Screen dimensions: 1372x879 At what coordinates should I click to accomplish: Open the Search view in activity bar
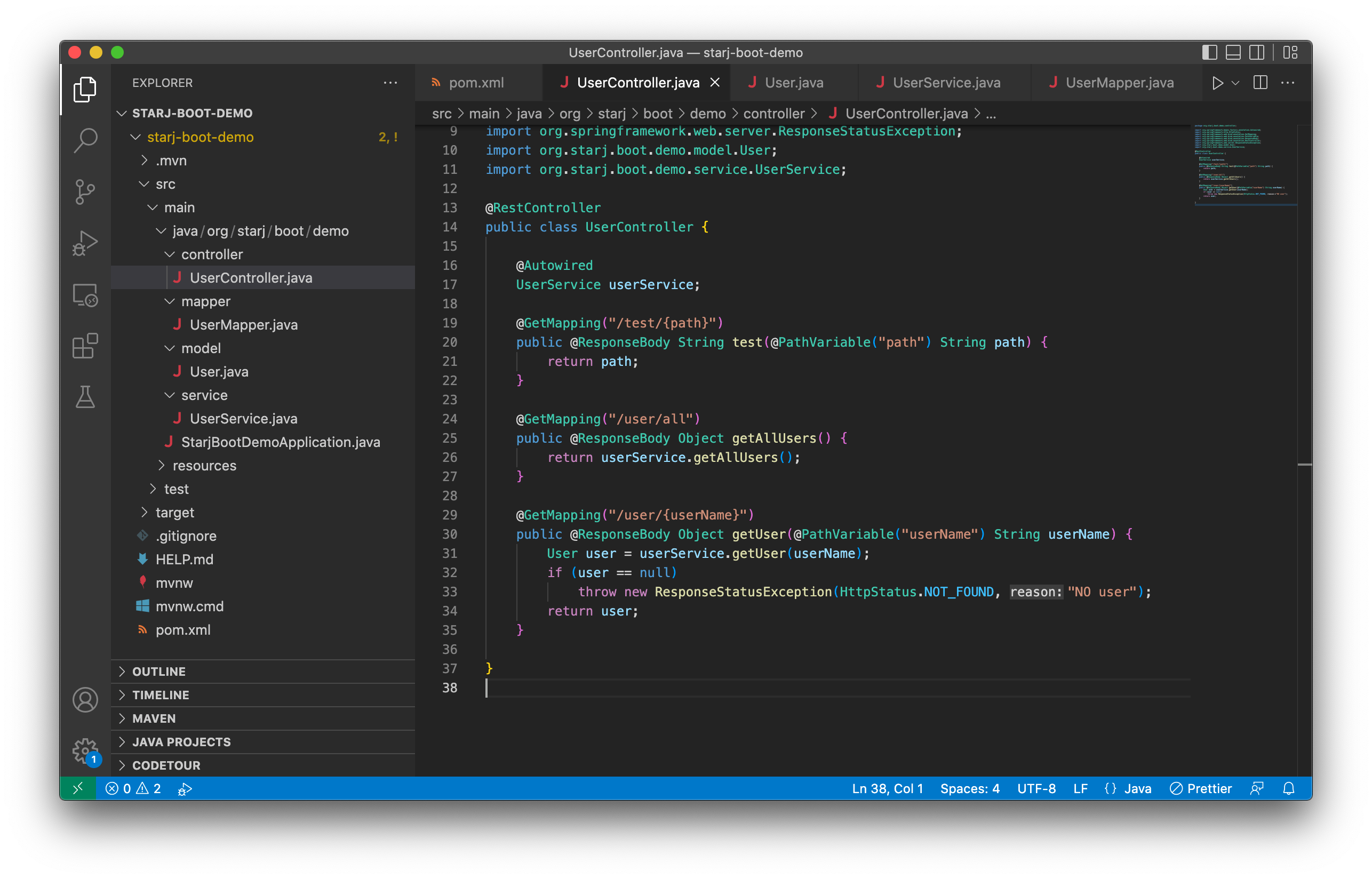point(85,139)
